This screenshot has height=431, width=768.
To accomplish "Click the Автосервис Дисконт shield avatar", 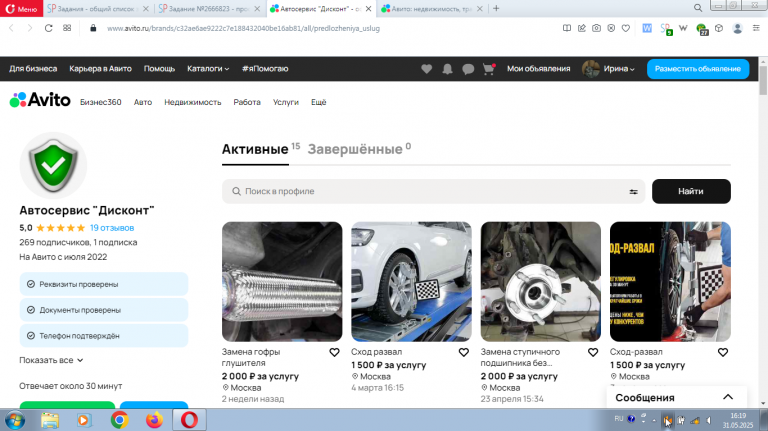I will 53,165.
